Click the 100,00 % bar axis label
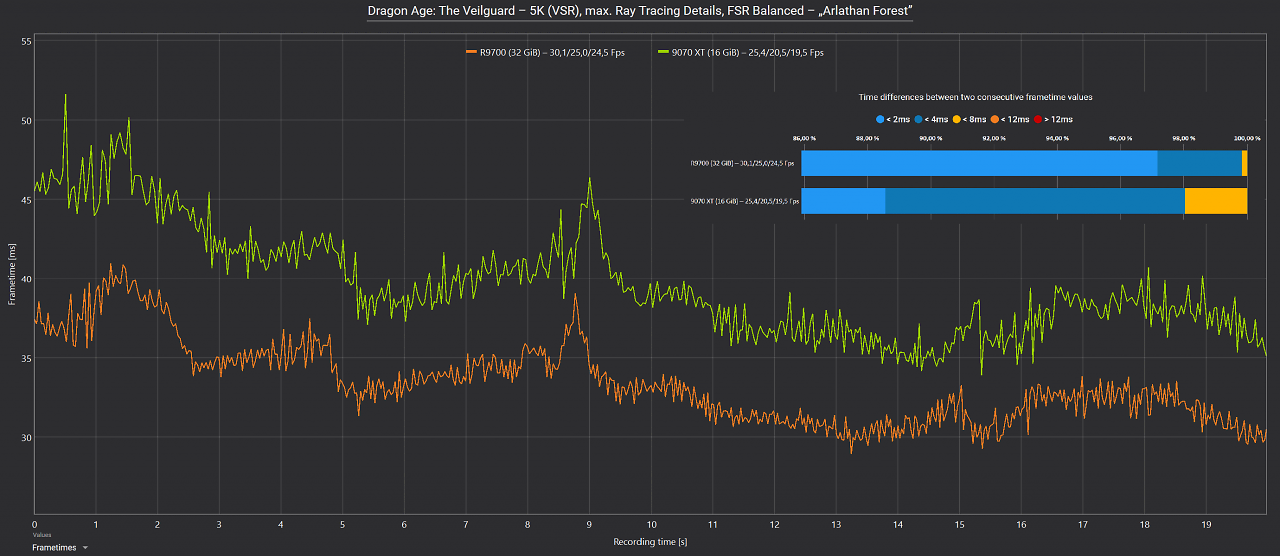This screenshot has width=1280, height=556. point(1246,138)
